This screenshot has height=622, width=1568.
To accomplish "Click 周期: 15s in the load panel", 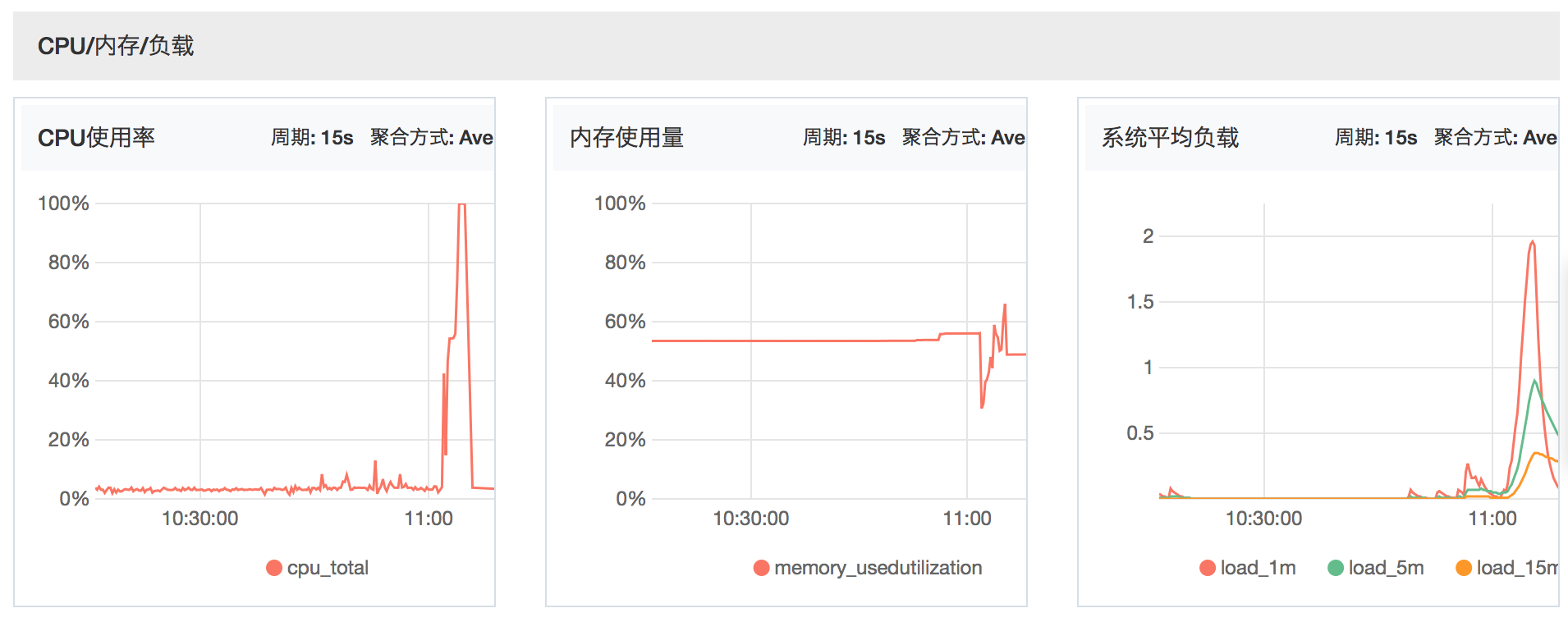I will (x=1376, y=137).
